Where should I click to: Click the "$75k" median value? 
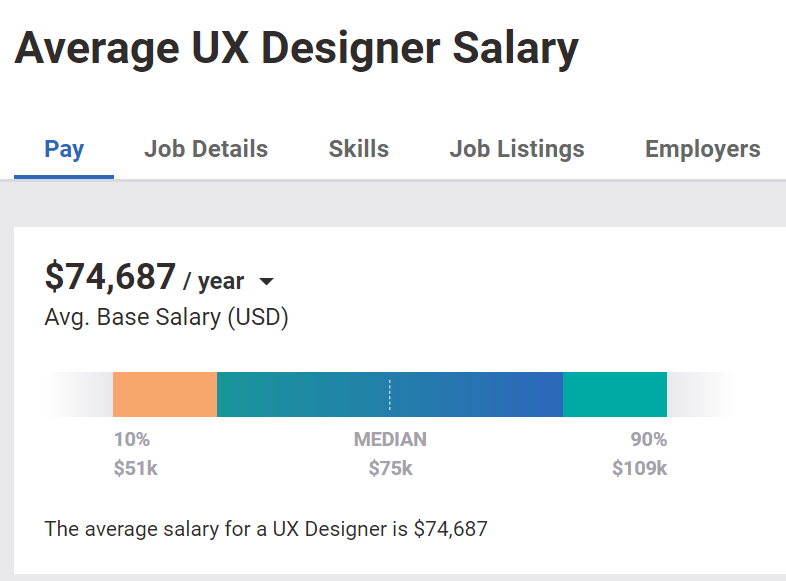[390, 468]
